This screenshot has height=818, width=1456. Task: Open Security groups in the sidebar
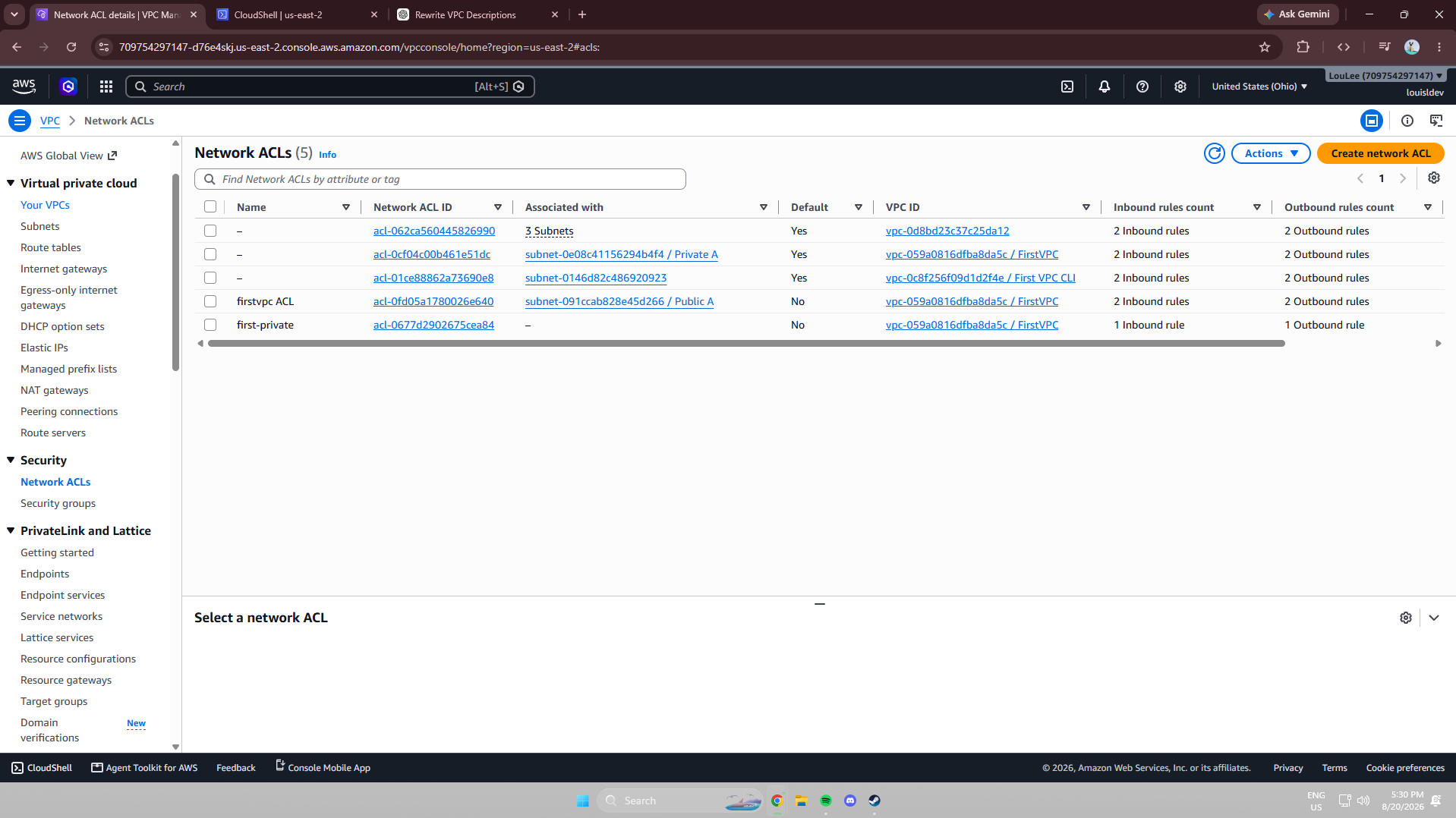coord(58,503)
